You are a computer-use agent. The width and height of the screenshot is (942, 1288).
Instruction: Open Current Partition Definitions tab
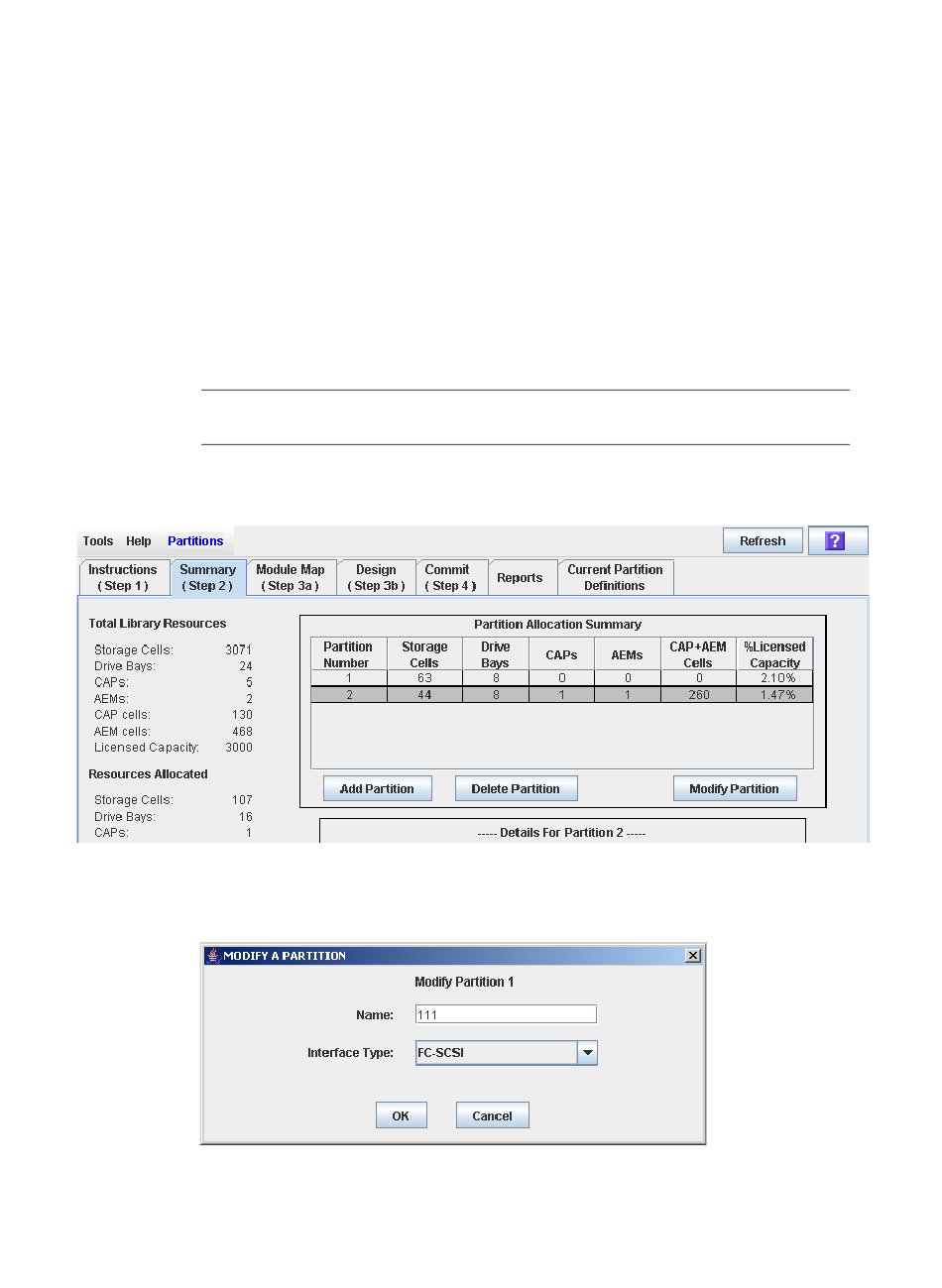coord(615,577)
